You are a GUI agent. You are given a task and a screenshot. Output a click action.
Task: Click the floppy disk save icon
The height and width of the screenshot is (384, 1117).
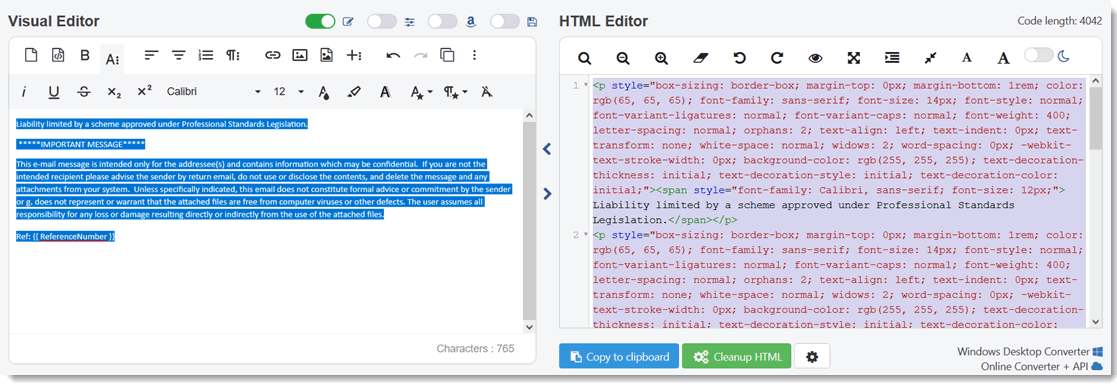532,22
